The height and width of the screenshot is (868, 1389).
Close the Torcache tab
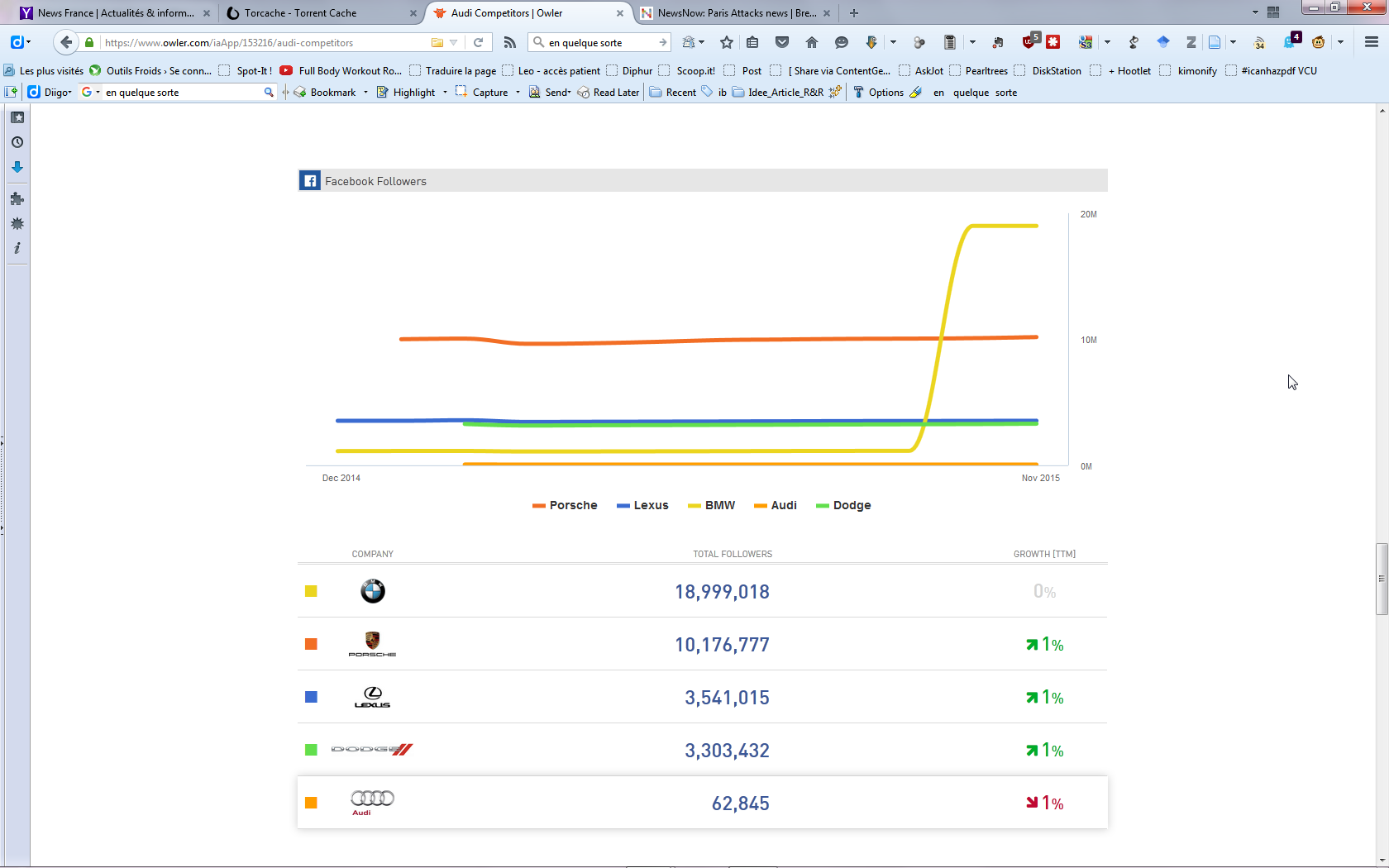(x=413, y=13)
